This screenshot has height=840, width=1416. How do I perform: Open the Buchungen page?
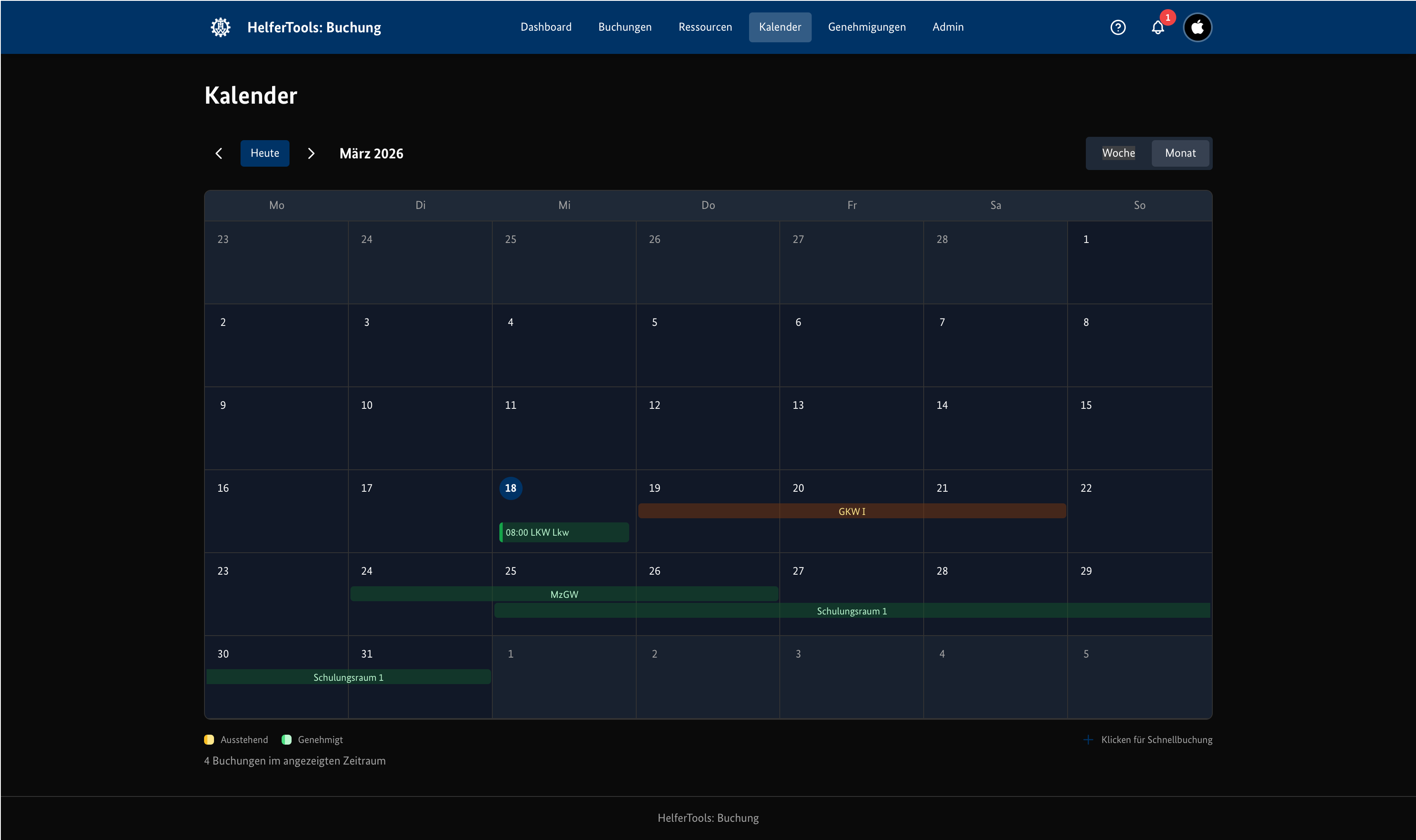[625, 27]
